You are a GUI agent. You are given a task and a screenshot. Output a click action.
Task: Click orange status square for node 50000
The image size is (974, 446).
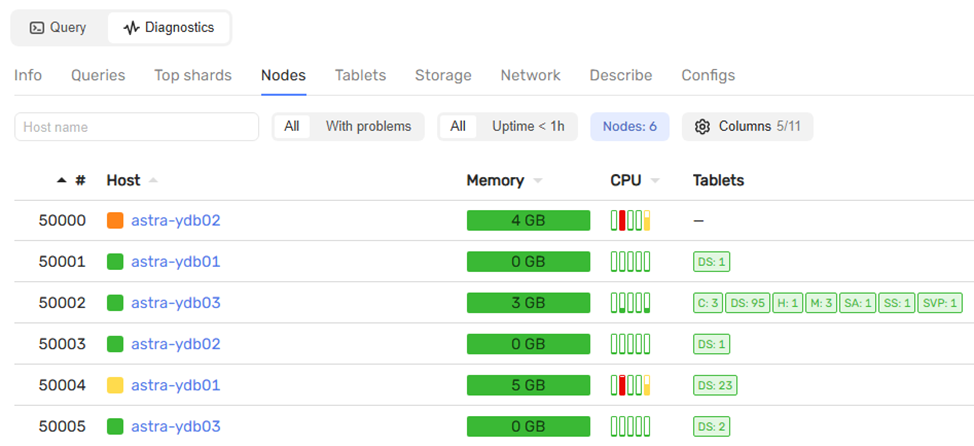point(115,221)
